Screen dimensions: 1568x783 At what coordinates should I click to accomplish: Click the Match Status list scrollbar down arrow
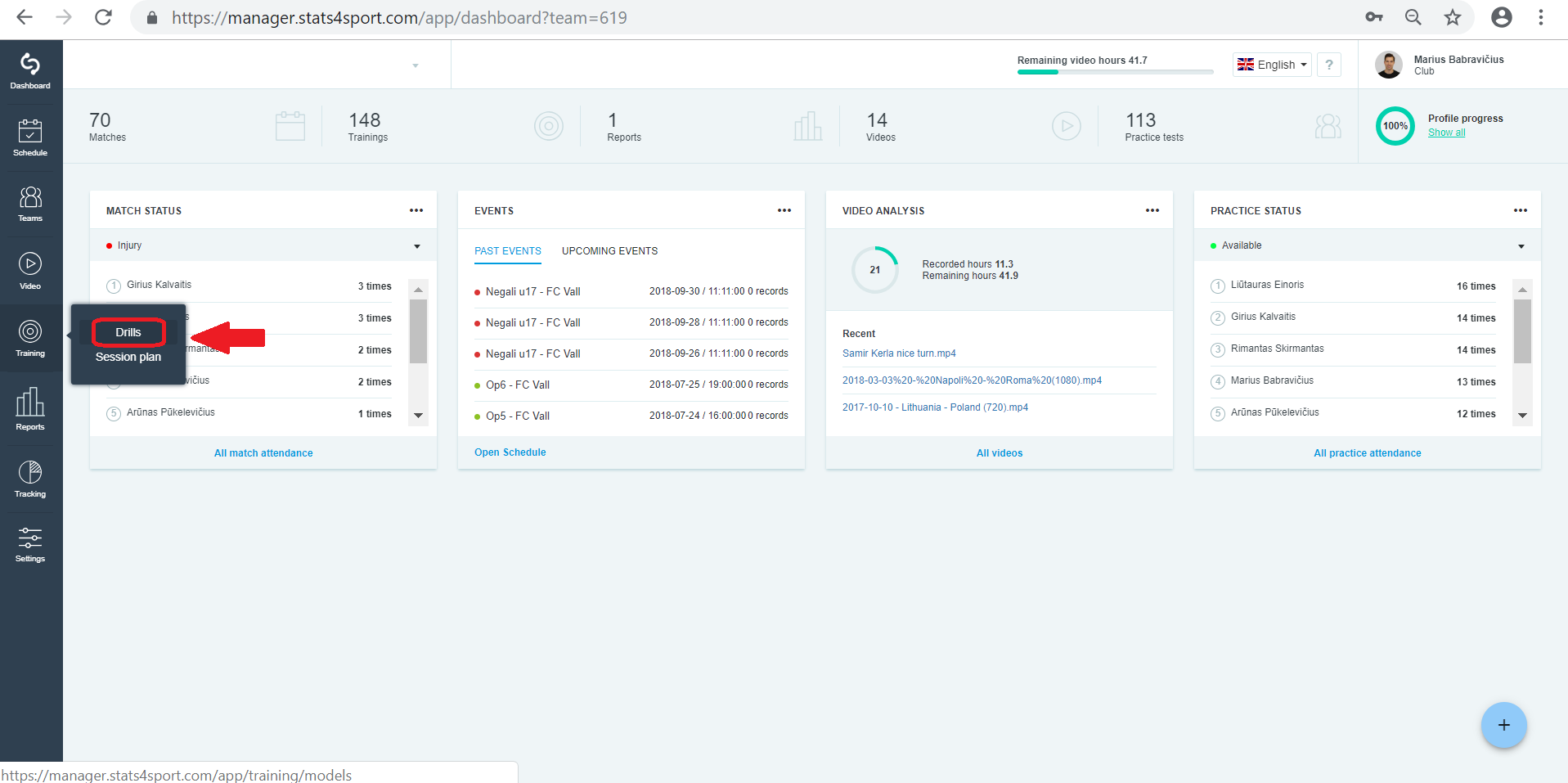[x=418, y=416]
